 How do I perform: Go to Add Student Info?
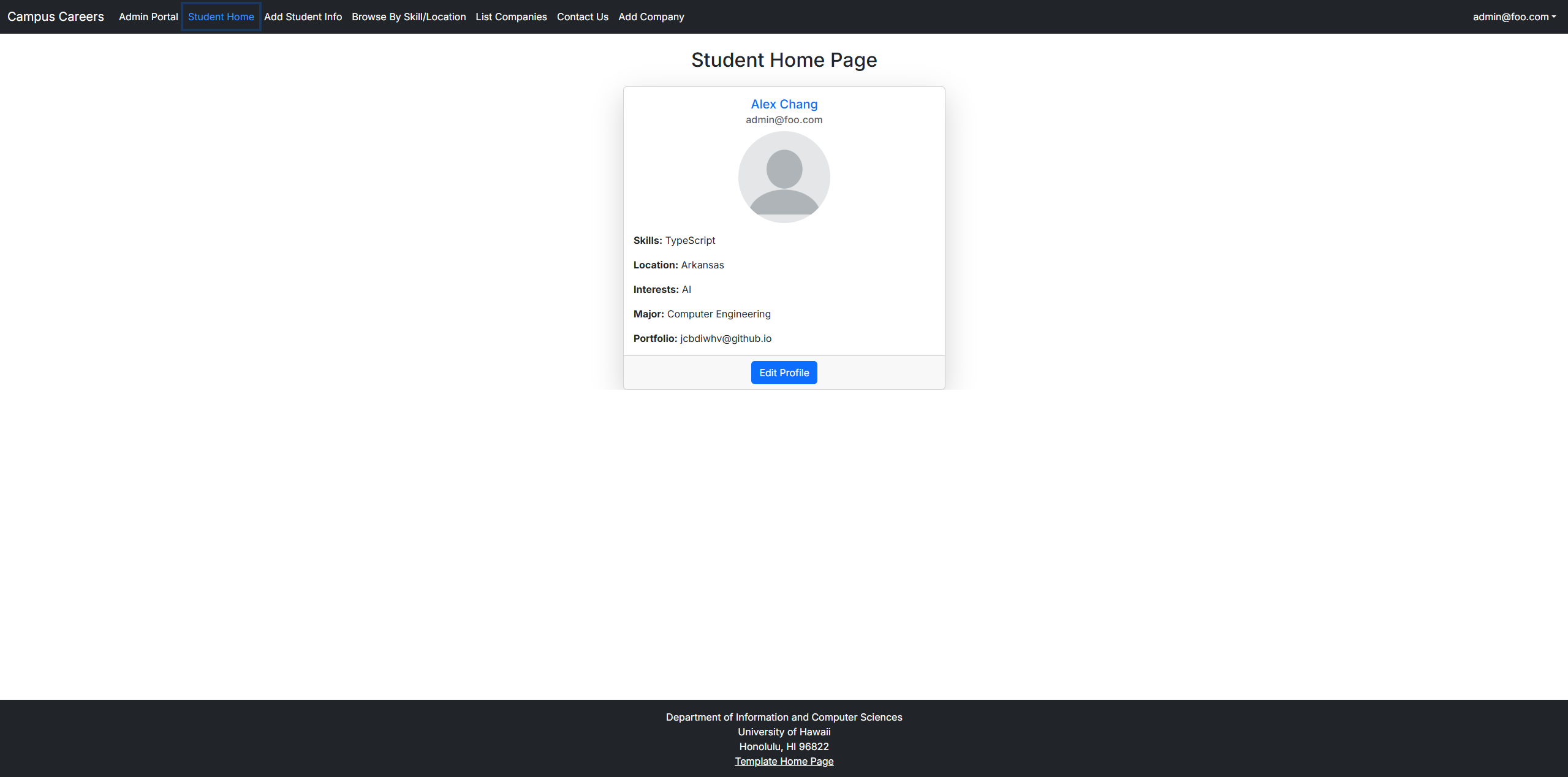303,17
